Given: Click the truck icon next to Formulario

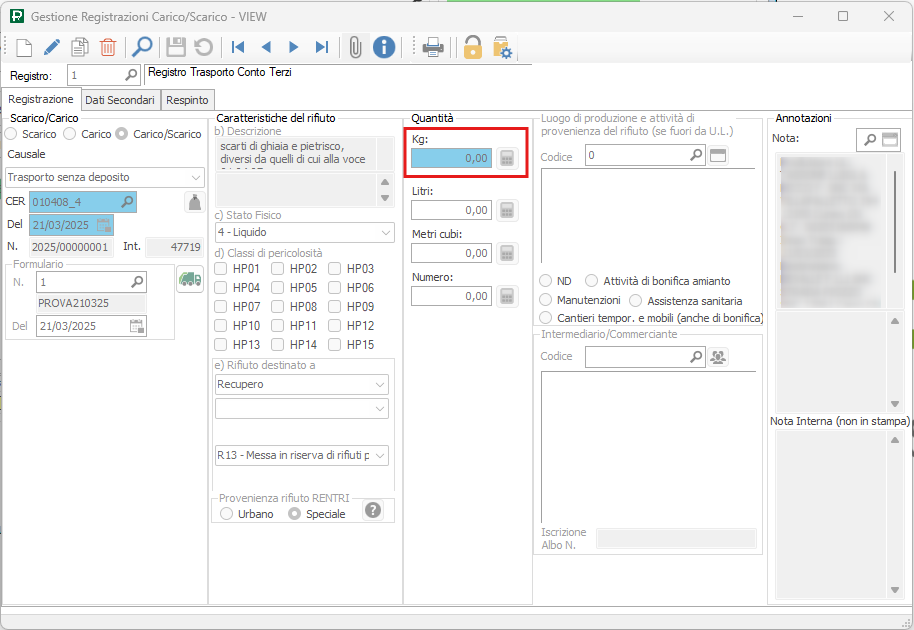Looking at the screenshot, I should tap(190, 280).
